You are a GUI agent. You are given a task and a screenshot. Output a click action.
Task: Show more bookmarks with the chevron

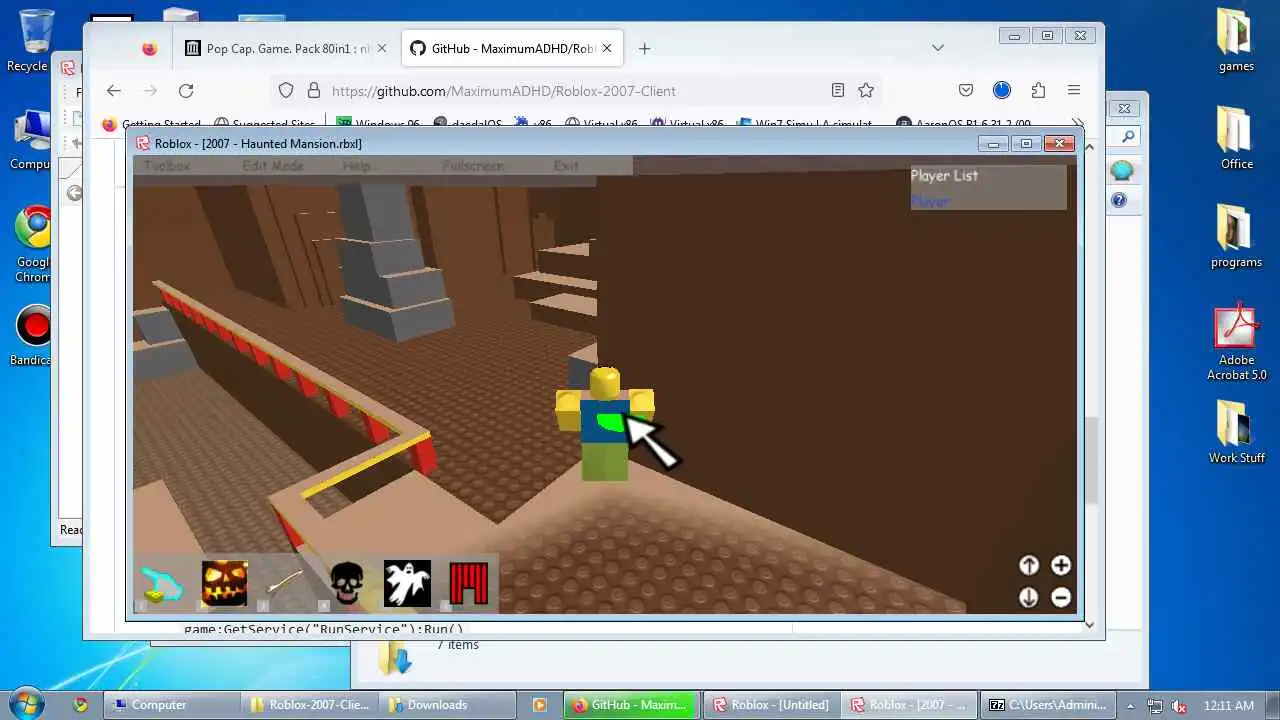click(1077, 125)
